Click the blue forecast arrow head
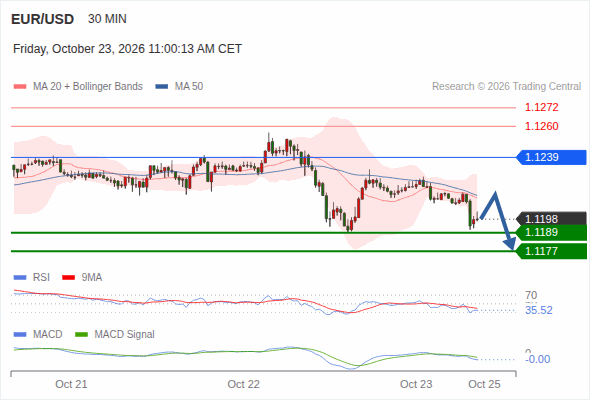 click(x=510, y=243)
